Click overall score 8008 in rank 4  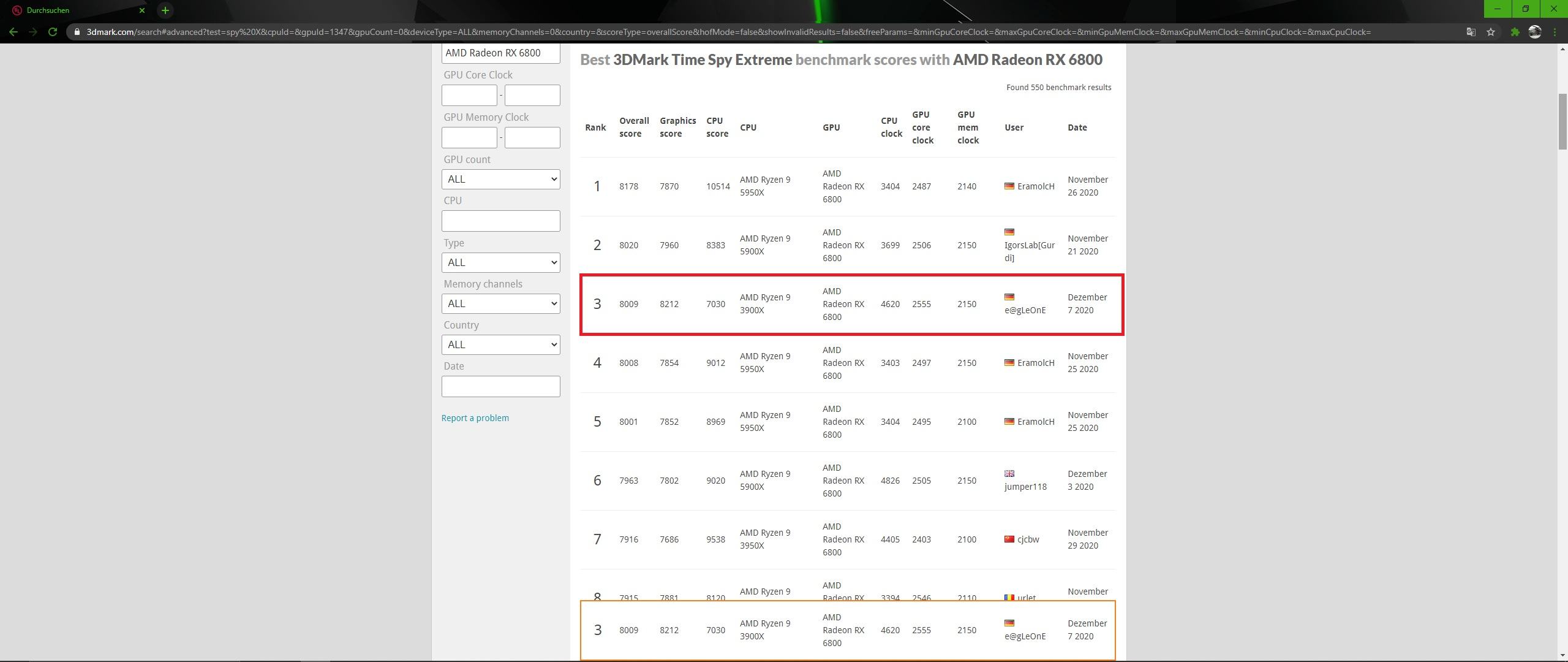[628, 363]
